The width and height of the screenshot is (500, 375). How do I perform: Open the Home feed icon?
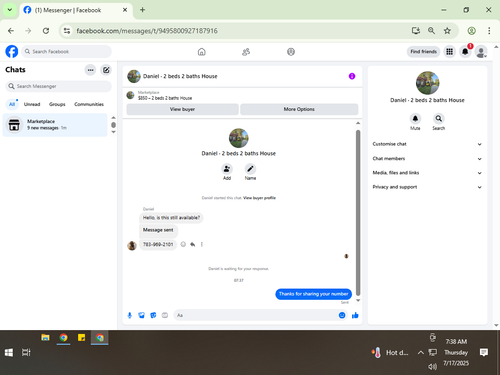pos(202,52)
